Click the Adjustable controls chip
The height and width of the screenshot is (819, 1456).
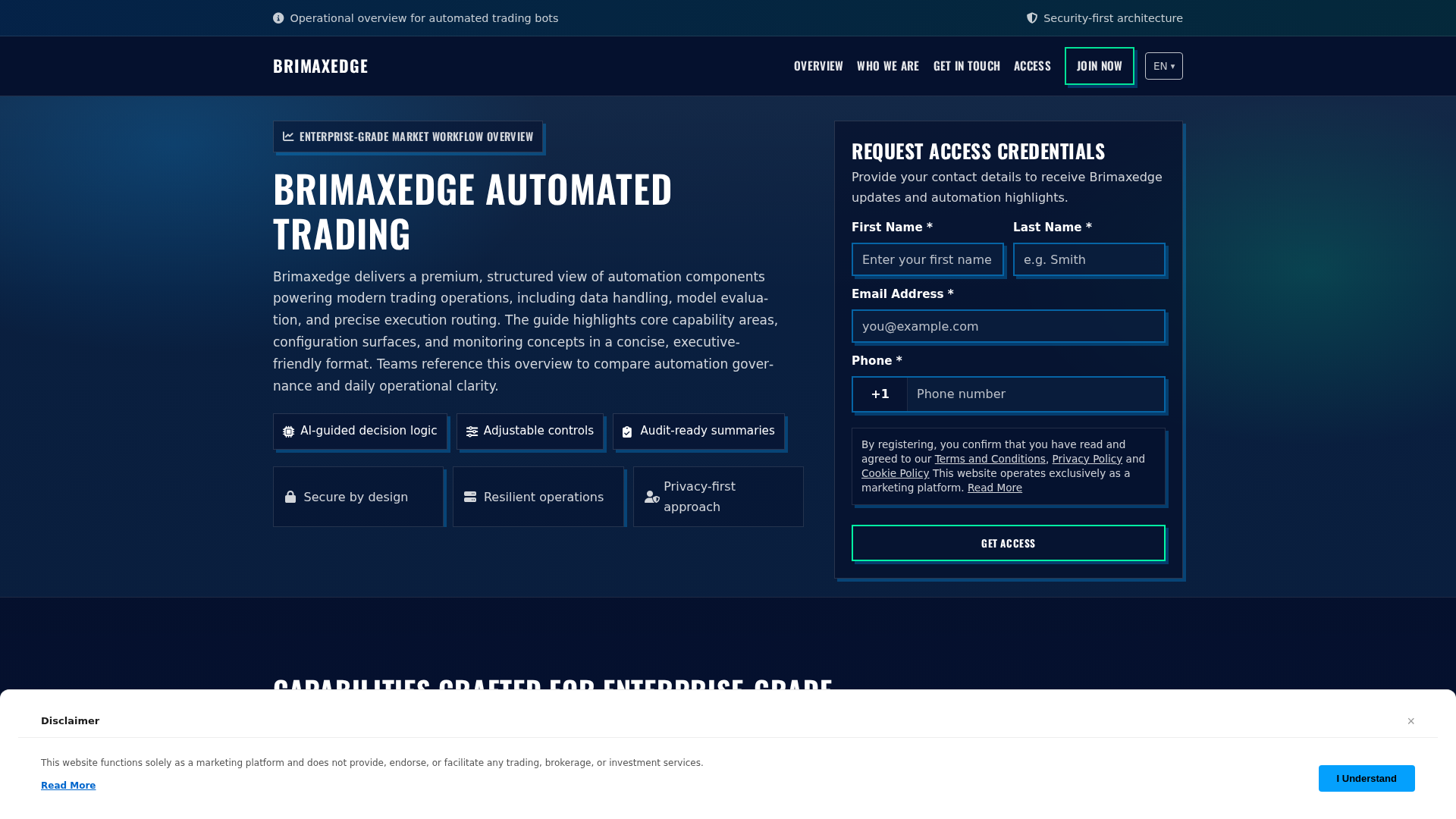click(x=530, y=431)
